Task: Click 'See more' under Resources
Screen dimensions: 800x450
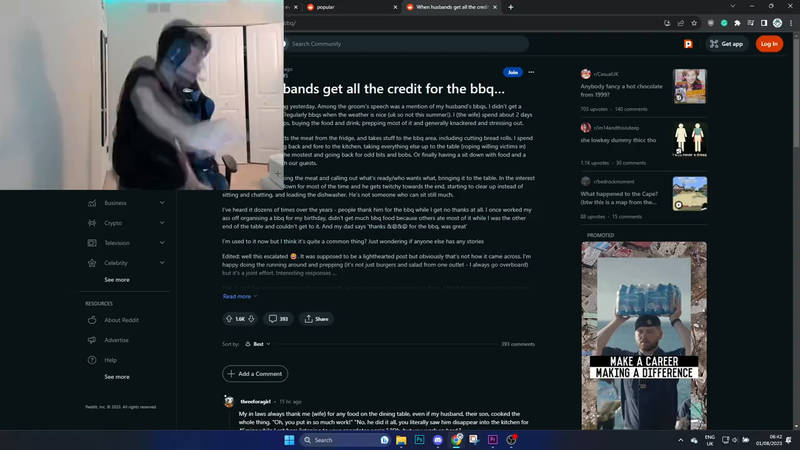Action: click(x=117, y=377)
